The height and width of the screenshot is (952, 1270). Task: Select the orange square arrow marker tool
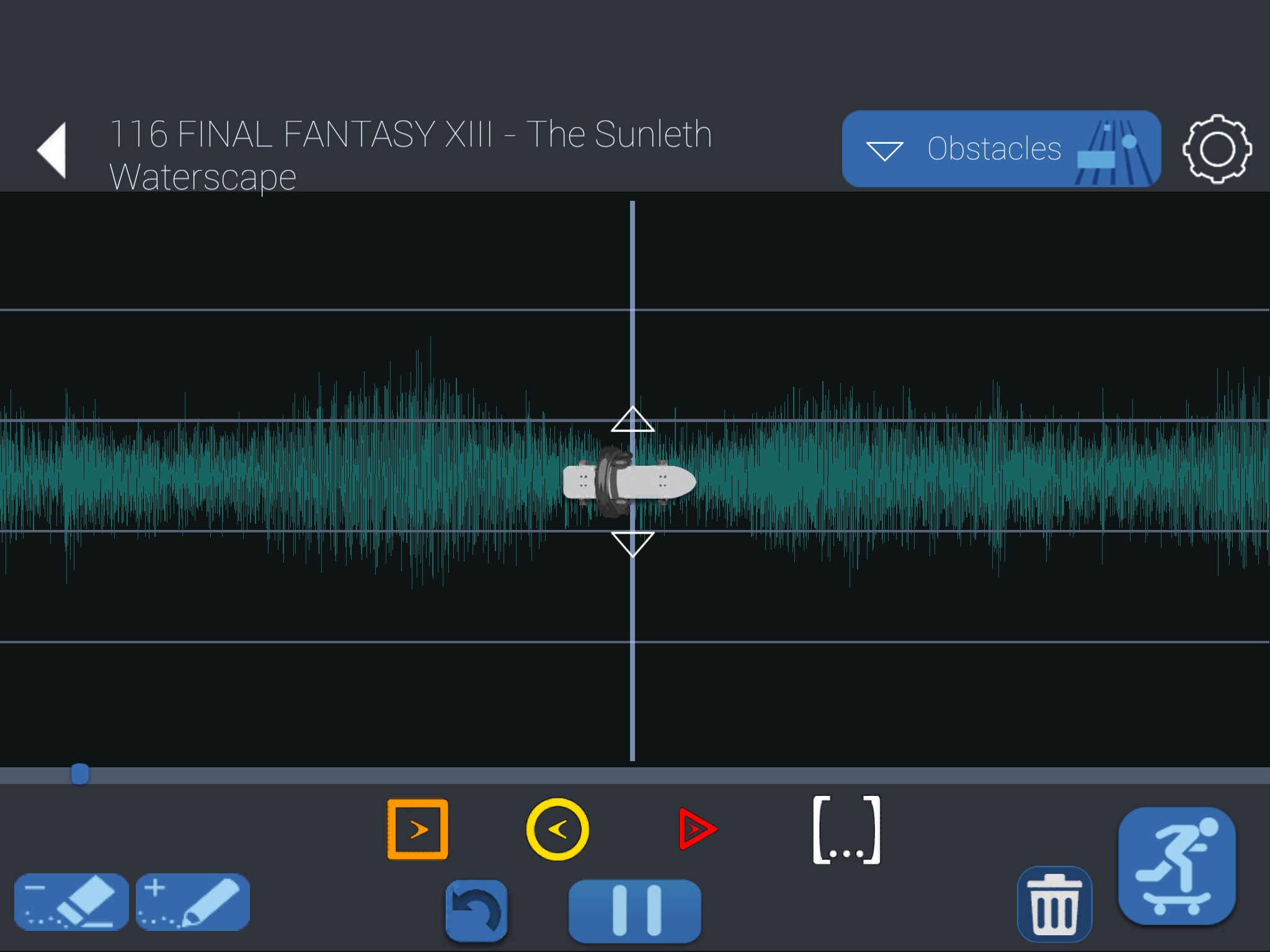(x=417, y=829)
